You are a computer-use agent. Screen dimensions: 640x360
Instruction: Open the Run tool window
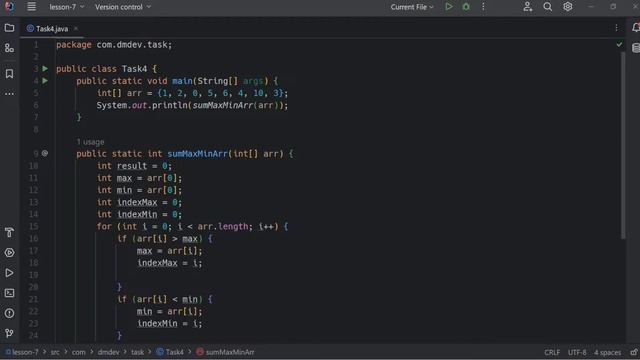9,273
